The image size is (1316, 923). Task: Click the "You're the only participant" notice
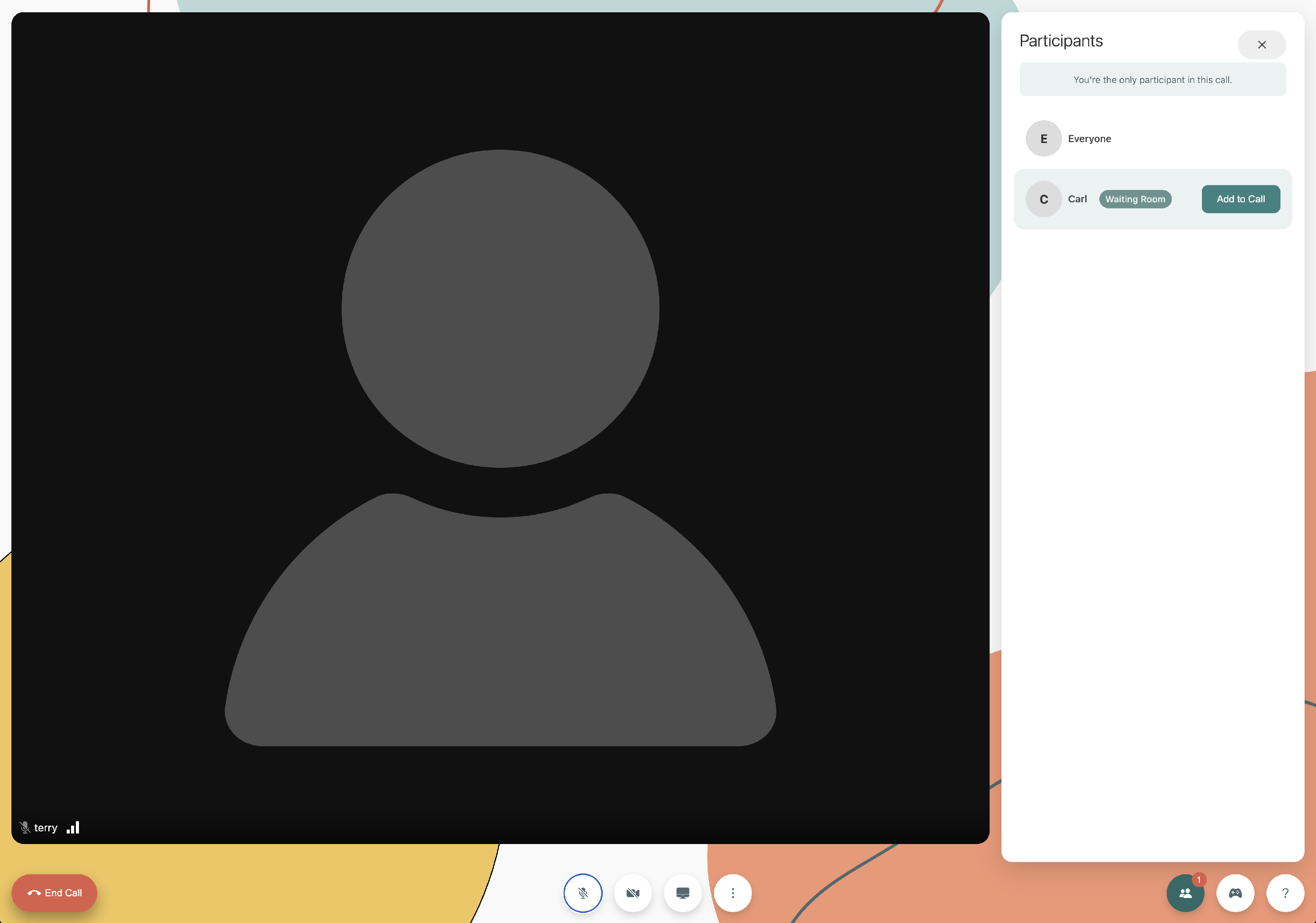pyautogui.click(x=1153, y=80)
